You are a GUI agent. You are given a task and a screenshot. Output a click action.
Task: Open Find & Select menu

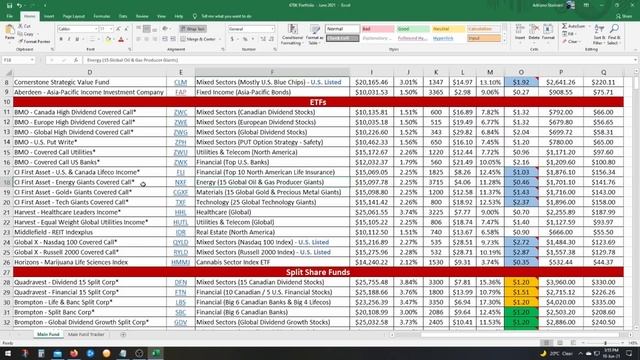tap(614, 34)
